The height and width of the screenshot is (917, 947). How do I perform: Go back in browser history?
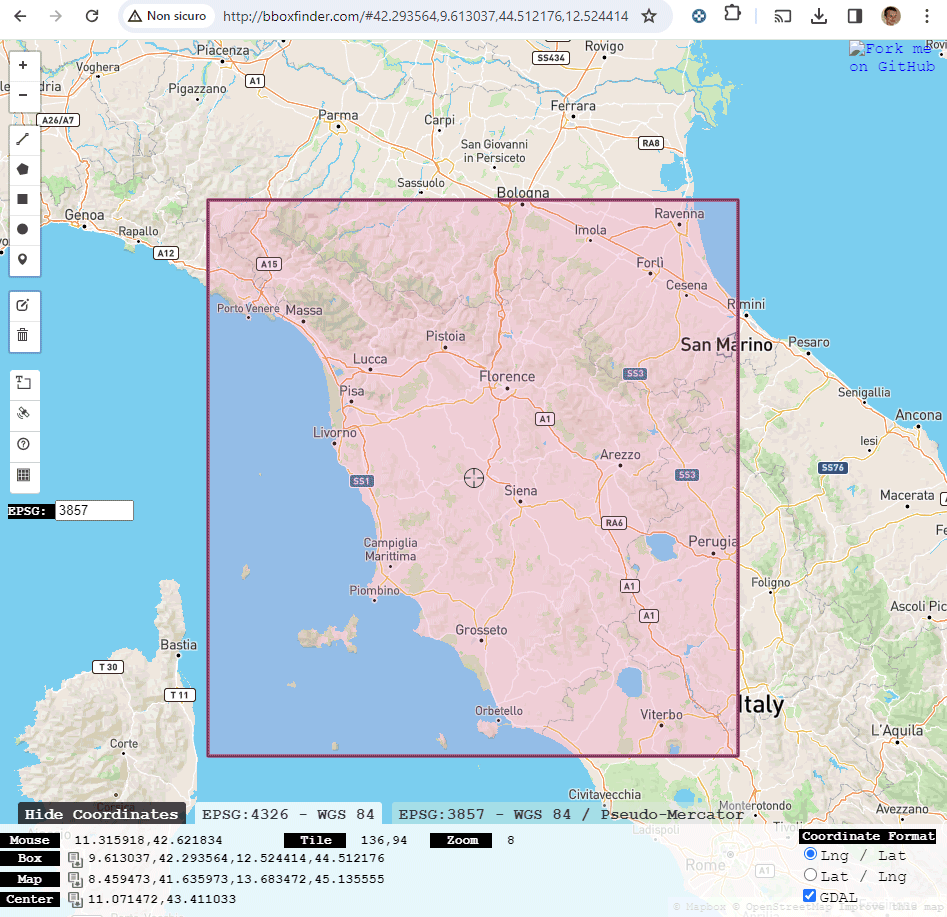coord(20,16)
